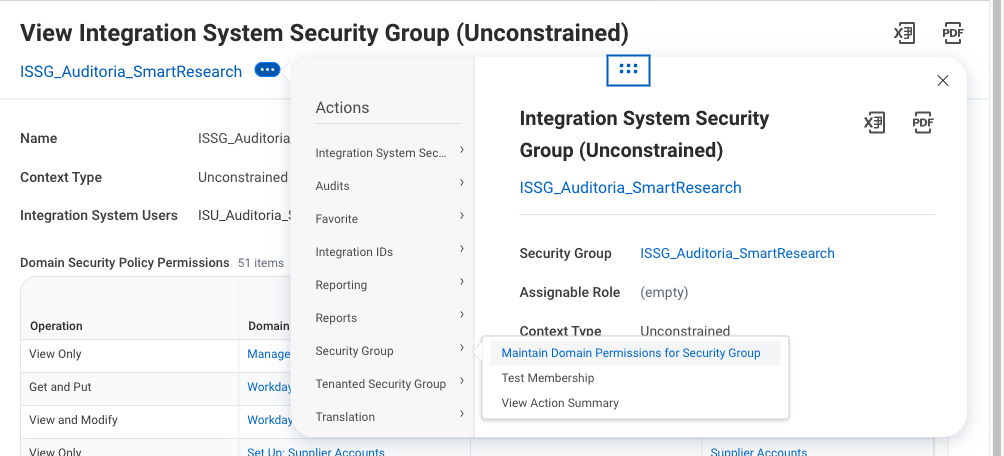The height and width of the screenshot is (456, 1004).
Task: Open Workday domain link in View and Modify row
Action: [270, 420]
